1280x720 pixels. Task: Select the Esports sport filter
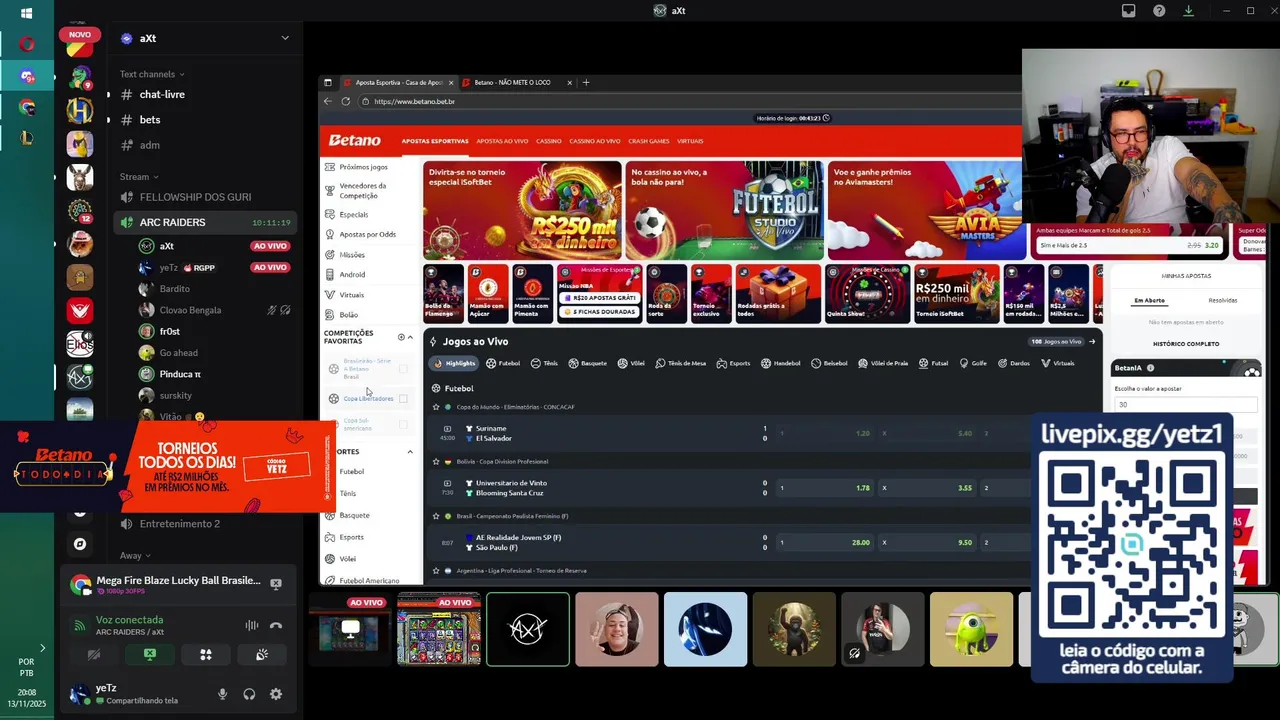point(734,363)
